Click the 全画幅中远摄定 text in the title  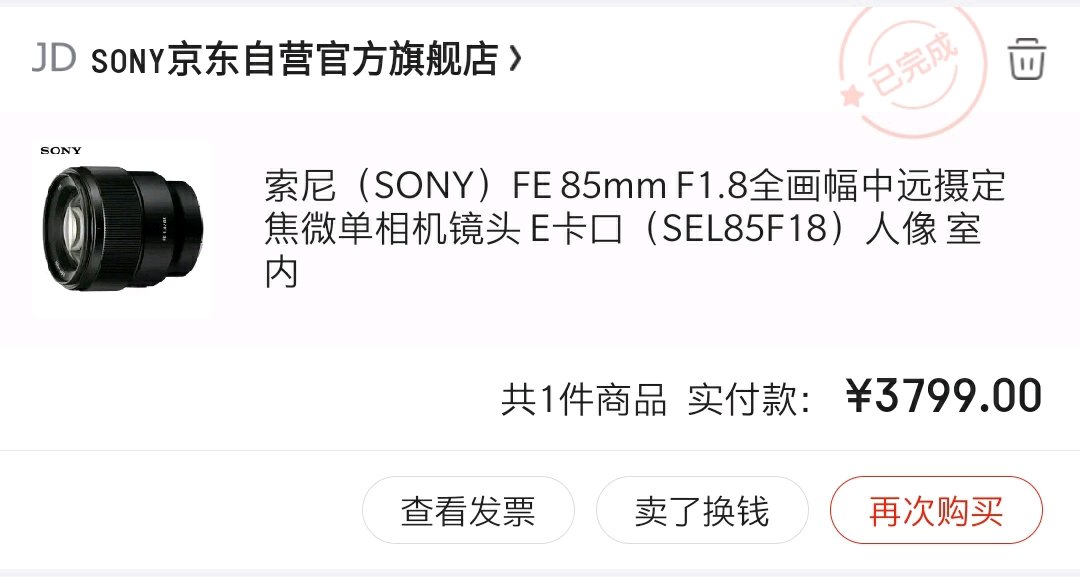(x=876, y=186)
